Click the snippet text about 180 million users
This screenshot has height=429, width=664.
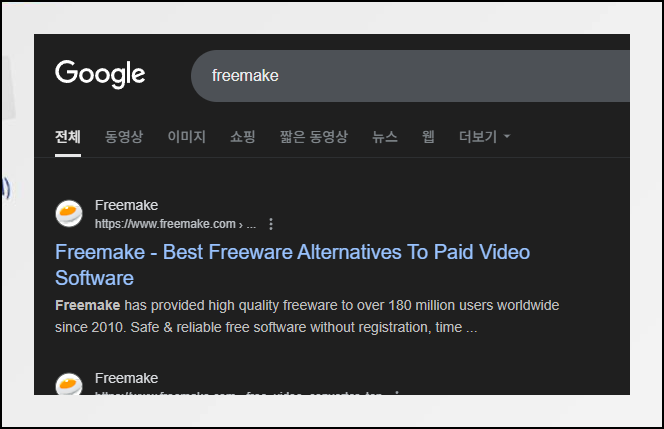click(x=307, y=316)
